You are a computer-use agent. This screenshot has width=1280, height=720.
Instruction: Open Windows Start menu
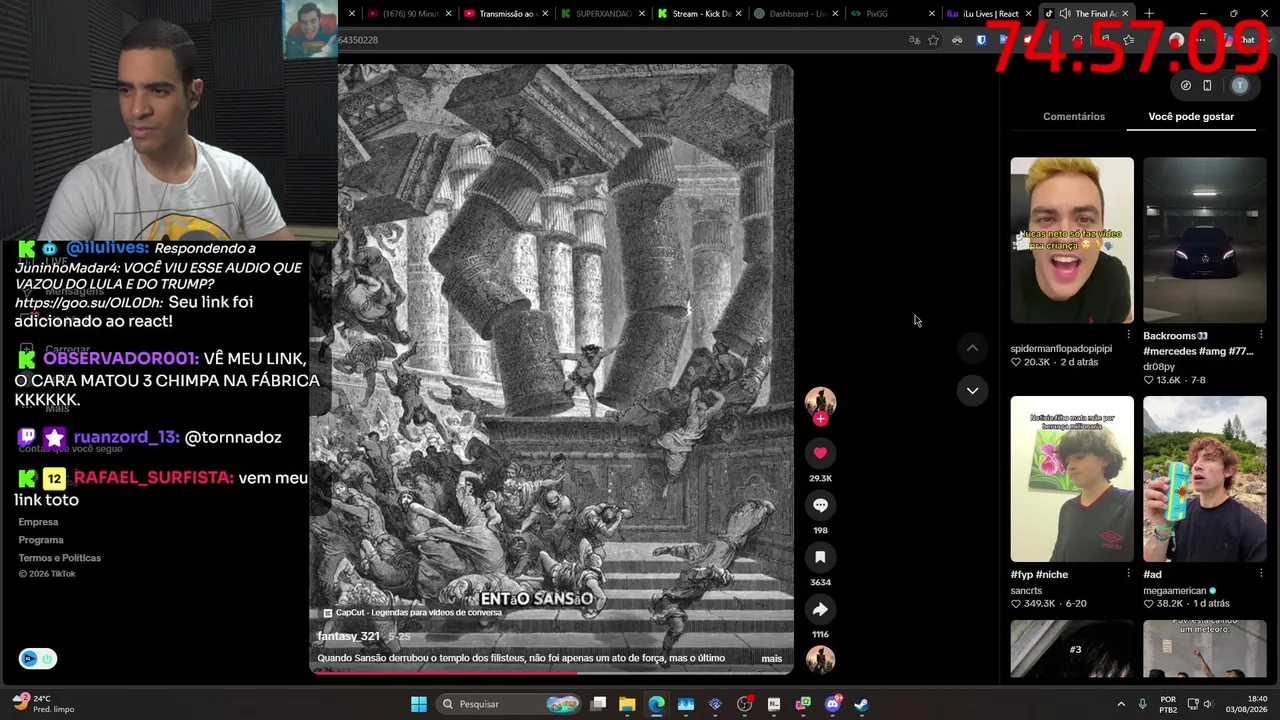click(x=419, y=704)
